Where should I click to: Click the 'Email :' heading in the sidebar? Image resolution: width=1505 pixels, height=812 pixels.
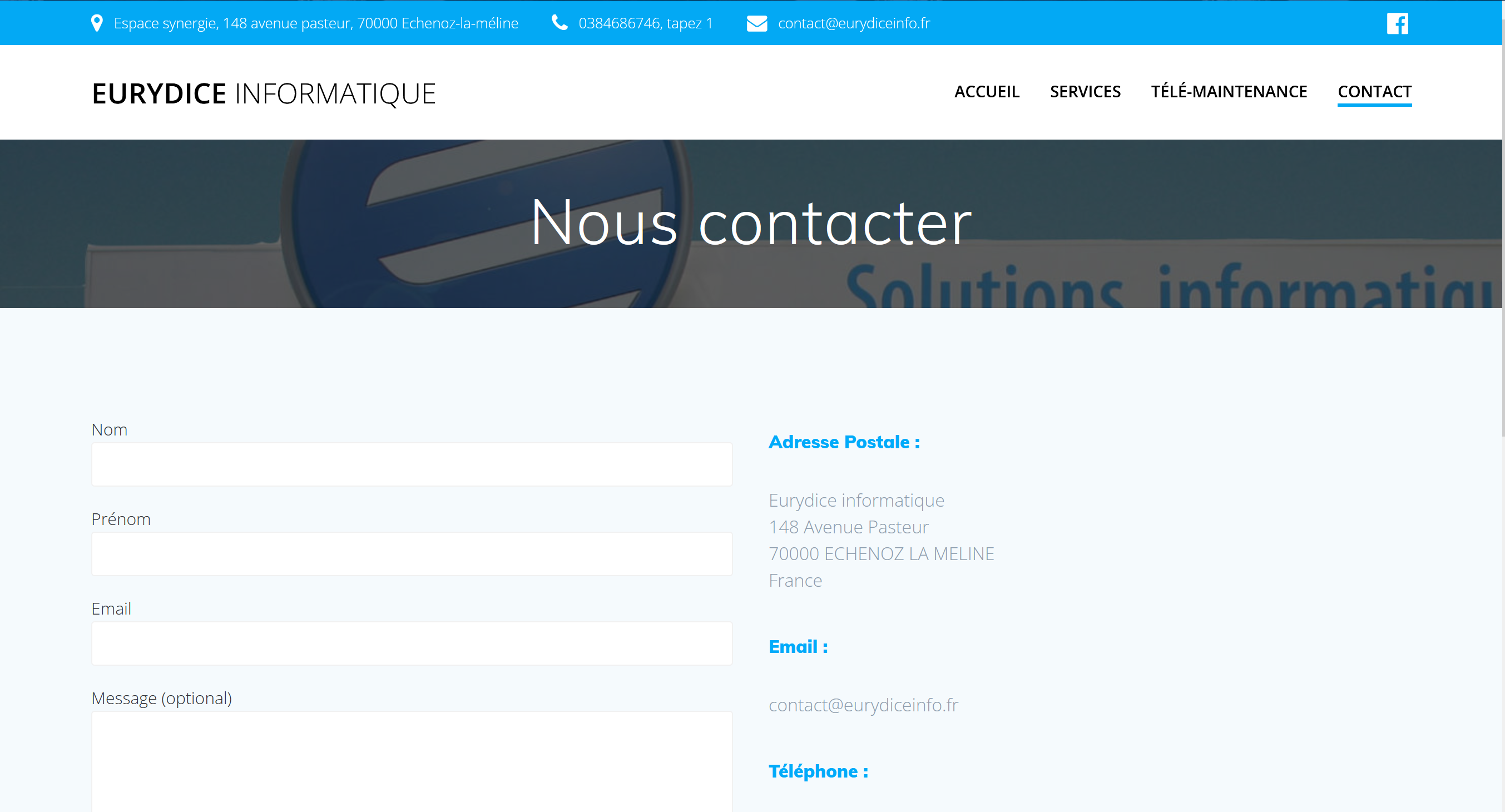point(798,647)
